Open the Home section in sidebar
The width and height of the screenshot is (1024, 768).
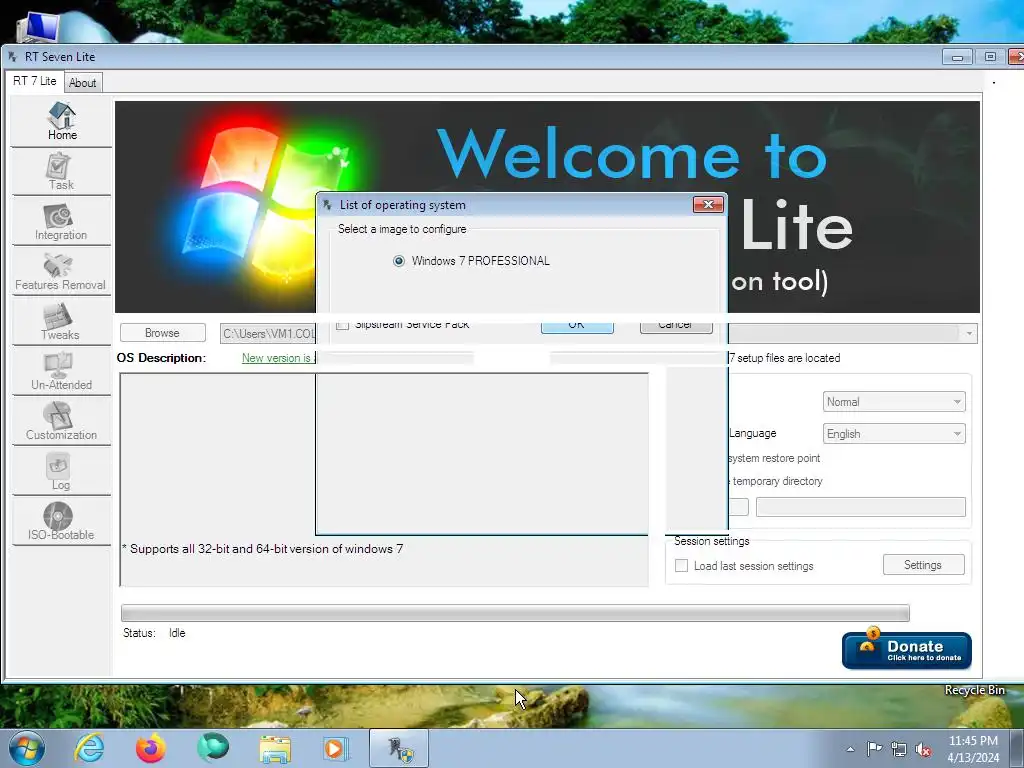click(61, 121)
